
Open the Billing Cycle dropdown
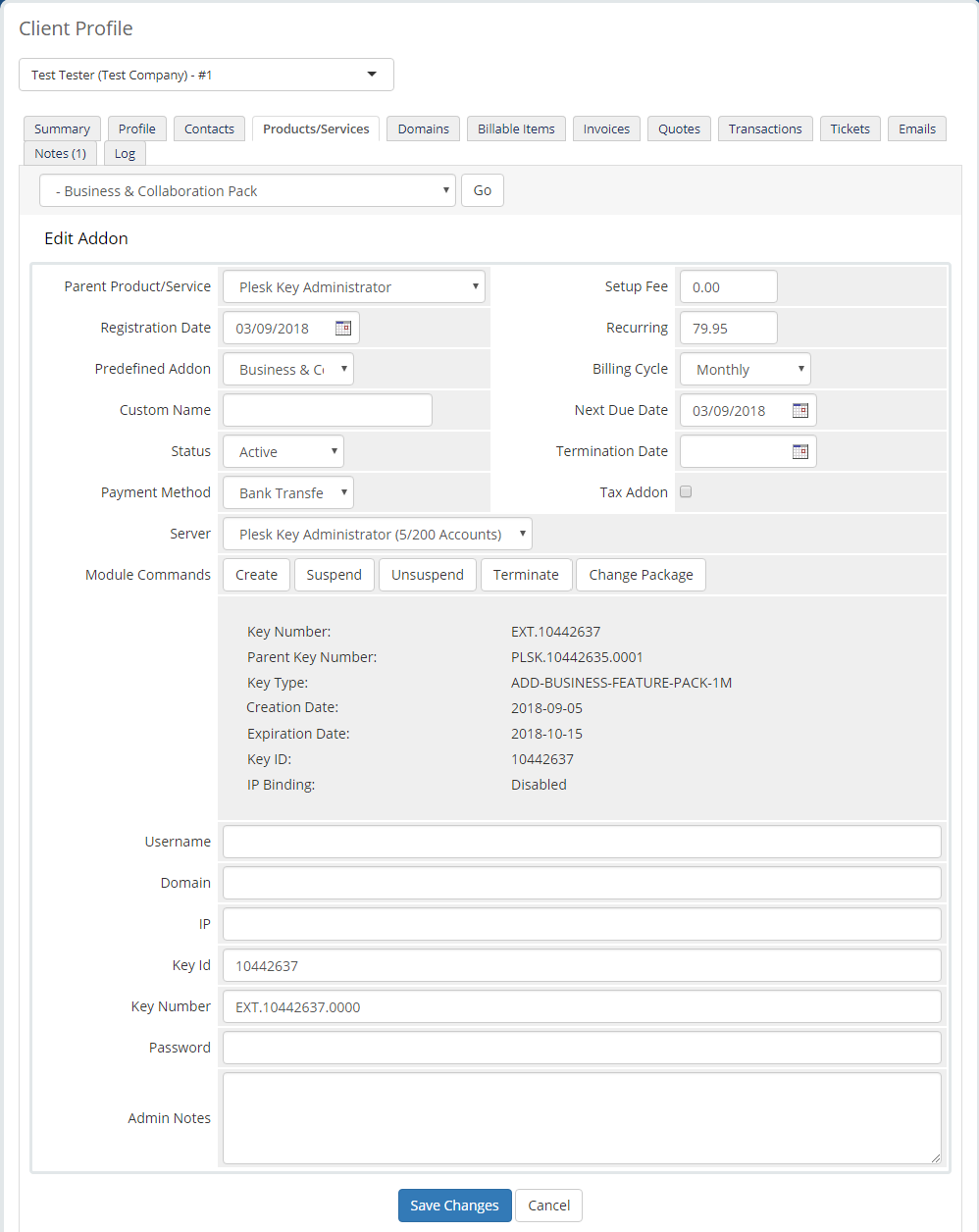(746, 369)
